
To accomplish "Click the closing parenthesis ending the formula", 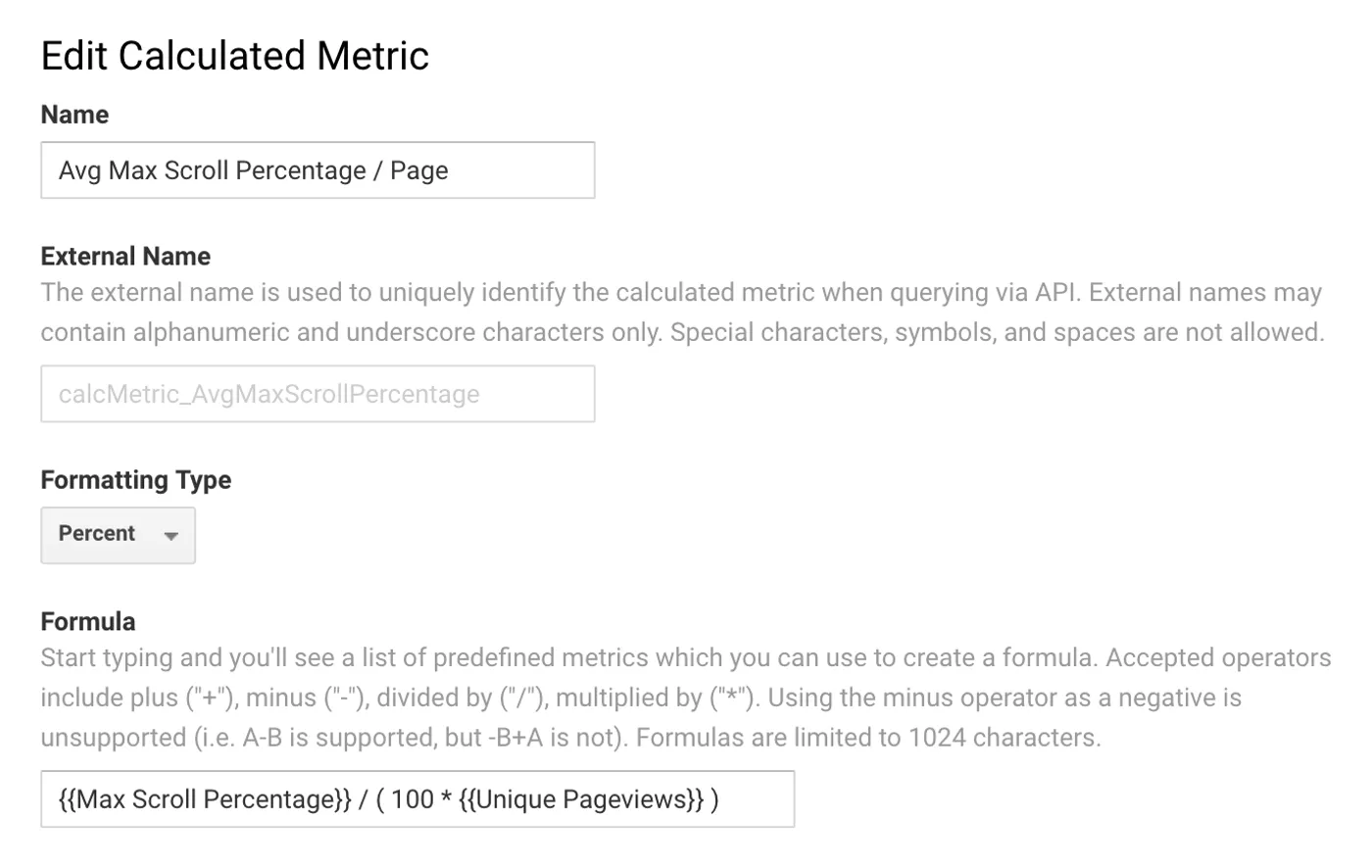I will [x=715, y=799].
